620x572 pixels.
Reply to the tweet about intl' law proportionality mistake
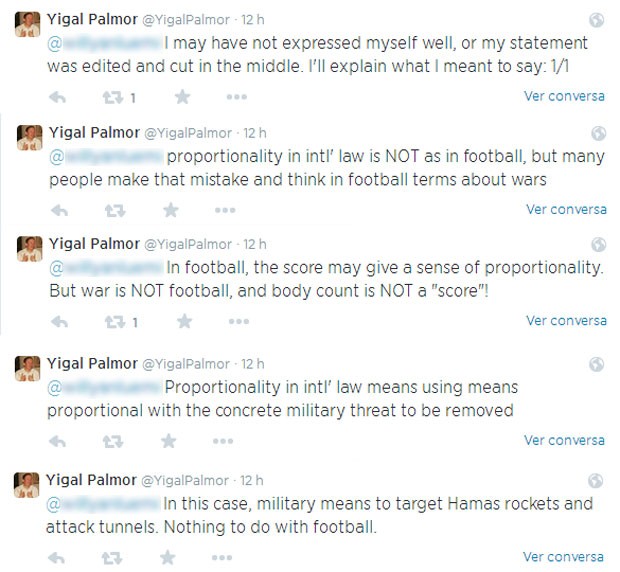58,210
